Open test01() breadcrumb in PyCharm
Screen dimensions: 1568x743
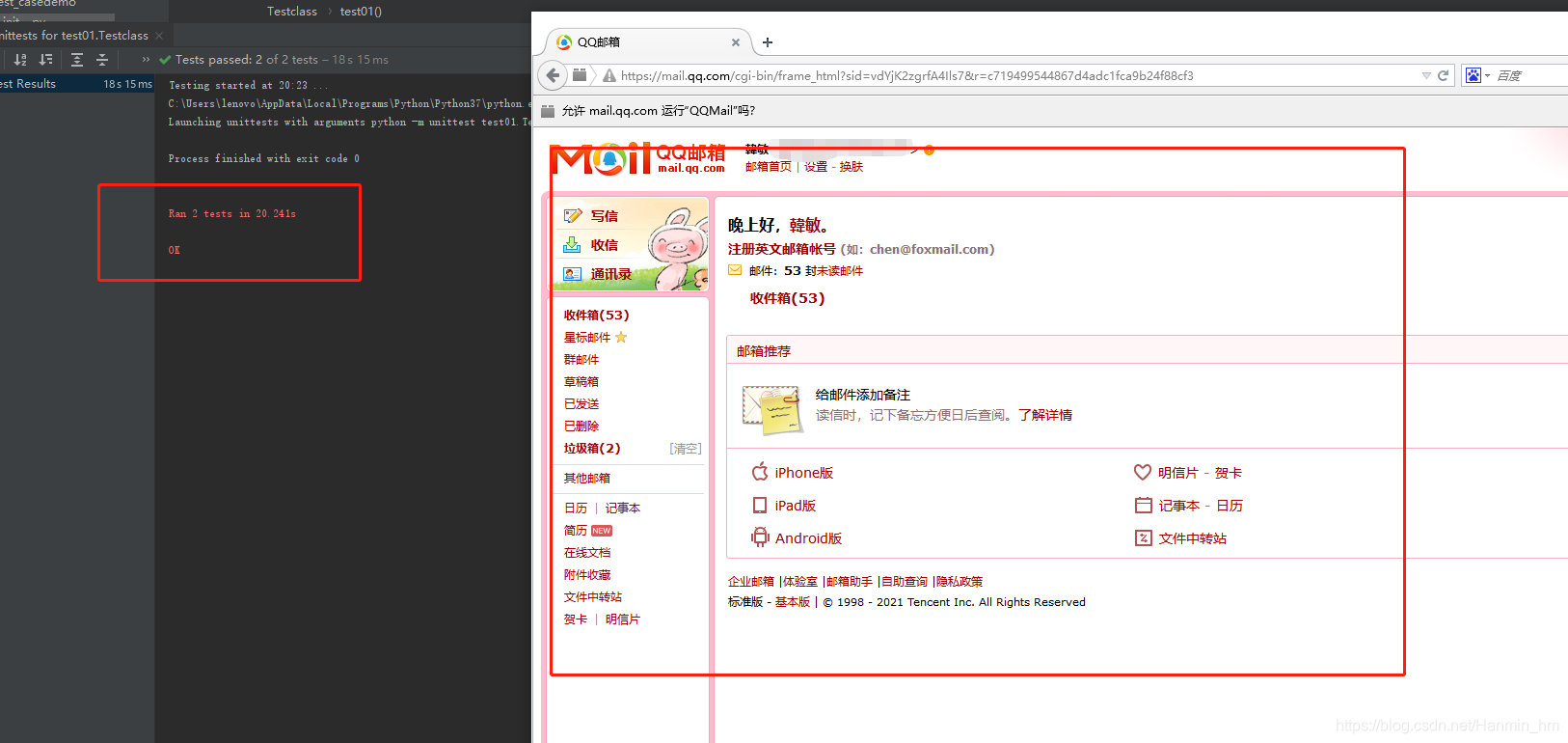click(361, 12)
